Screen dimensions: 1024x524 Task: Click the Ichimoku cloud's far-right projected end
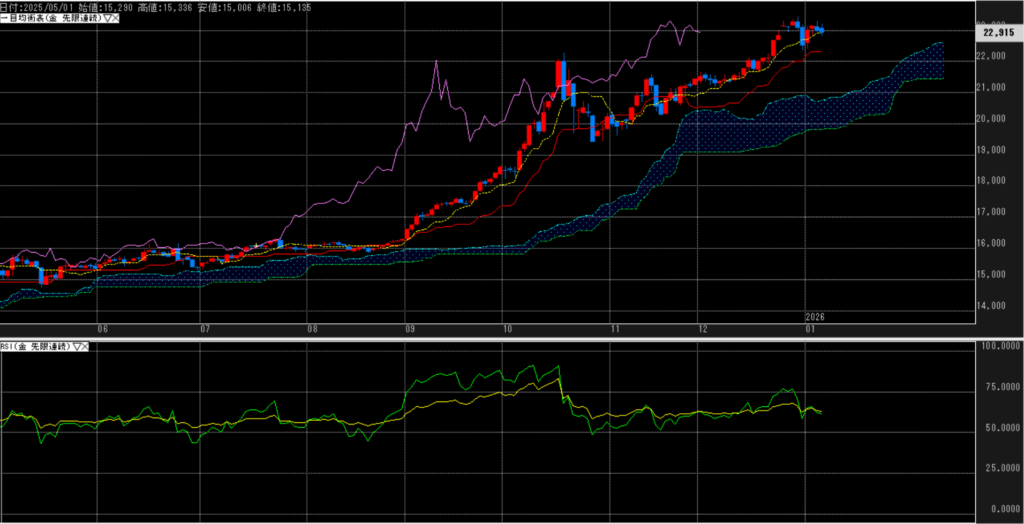coord(938,62)
